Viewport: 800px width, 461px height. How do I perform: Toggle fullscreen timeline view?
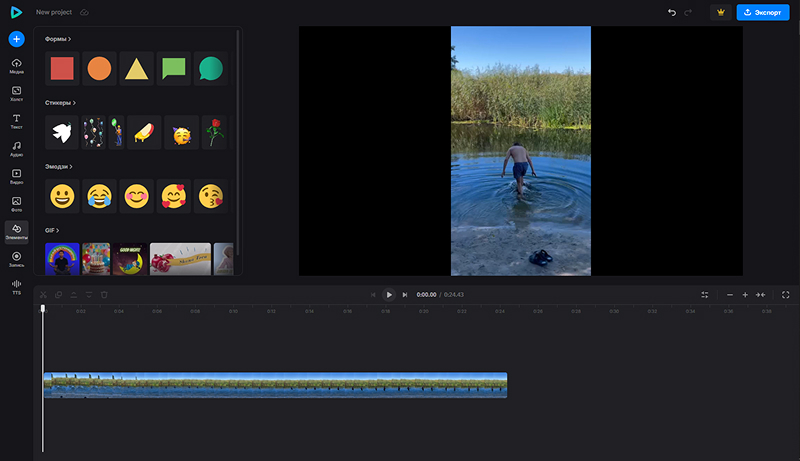[x=785, y=295]
